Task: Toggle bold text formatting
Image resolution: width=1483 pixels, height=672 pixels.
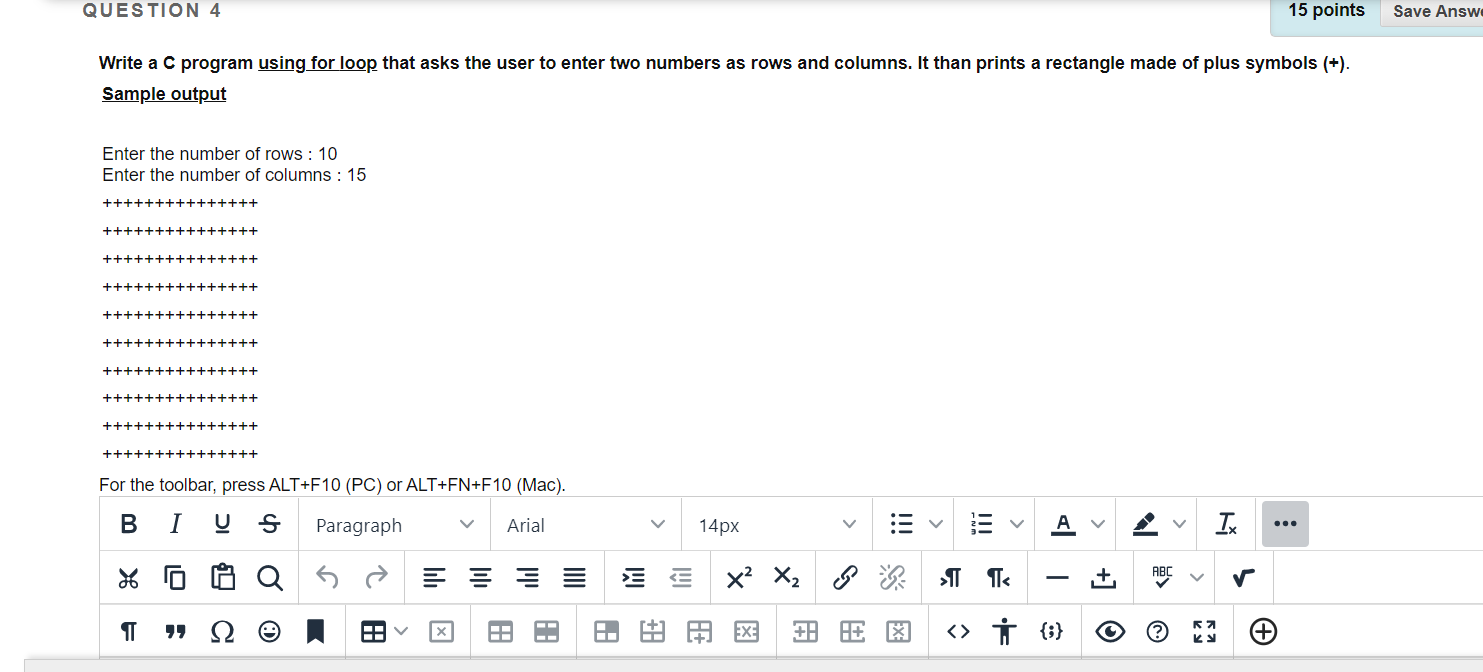Action: tap(128, 523)
